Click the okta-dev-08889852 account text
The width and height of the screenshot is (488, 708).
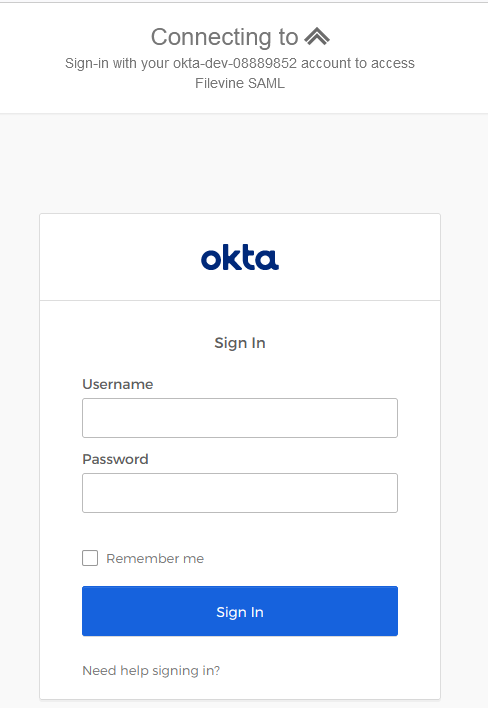point(235,63)
